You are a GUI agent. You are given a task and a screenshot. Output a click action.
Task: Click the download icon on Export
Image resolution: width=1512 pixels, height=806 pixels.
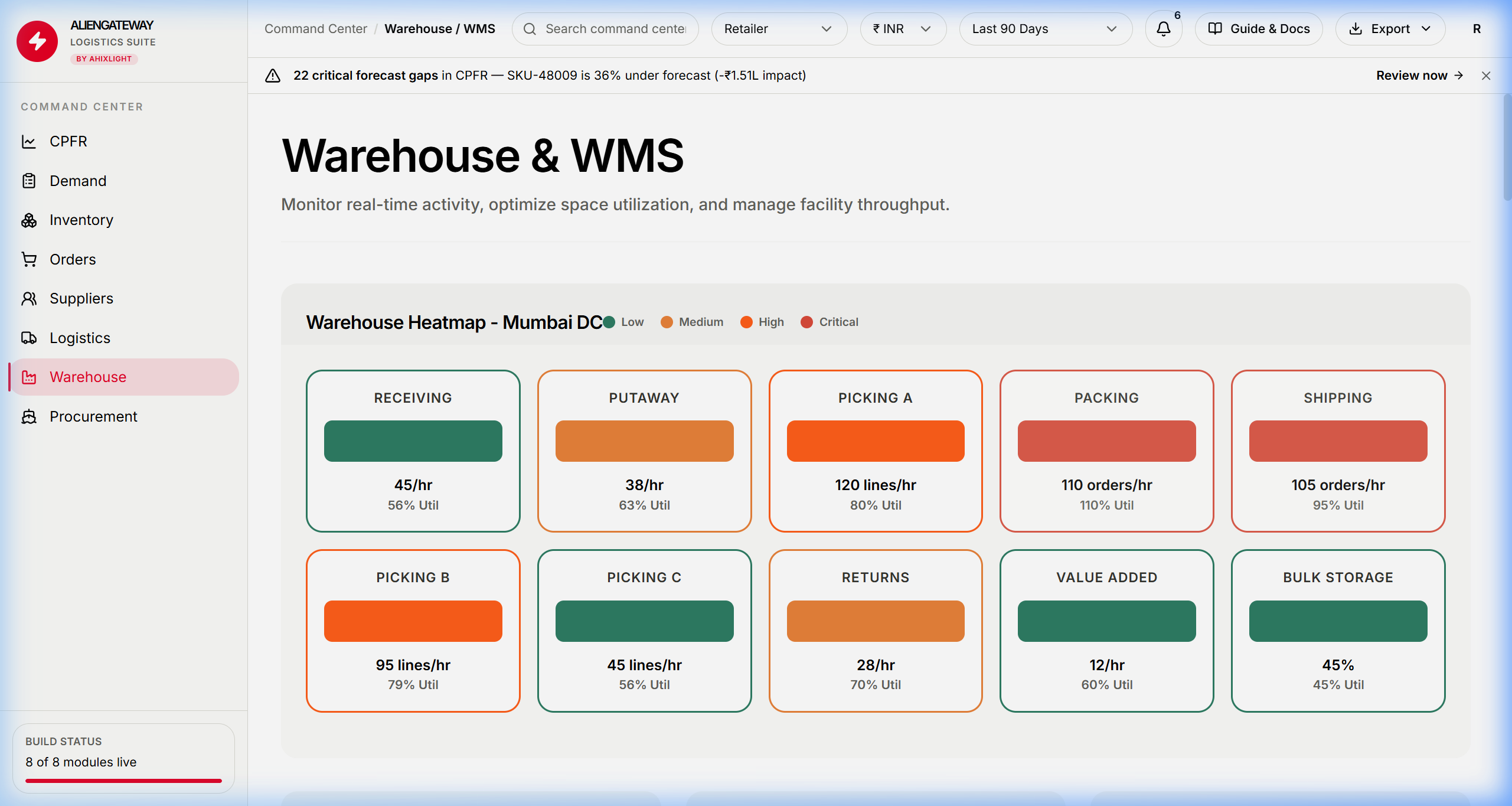point(1356,29)
